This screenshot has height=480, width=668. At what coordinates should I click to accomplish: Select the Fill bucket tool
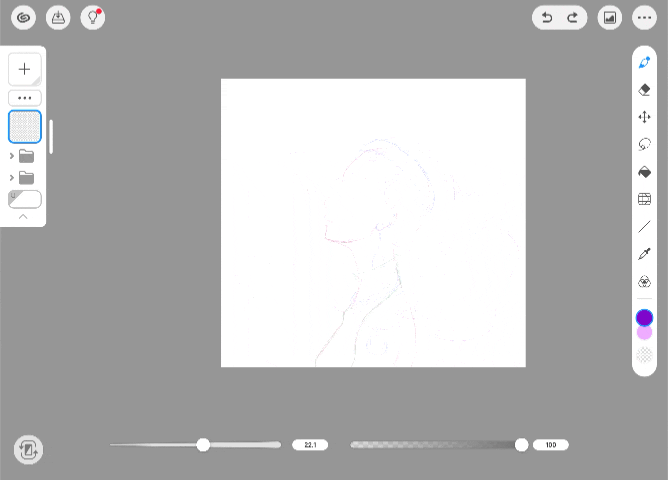(644, 172)
